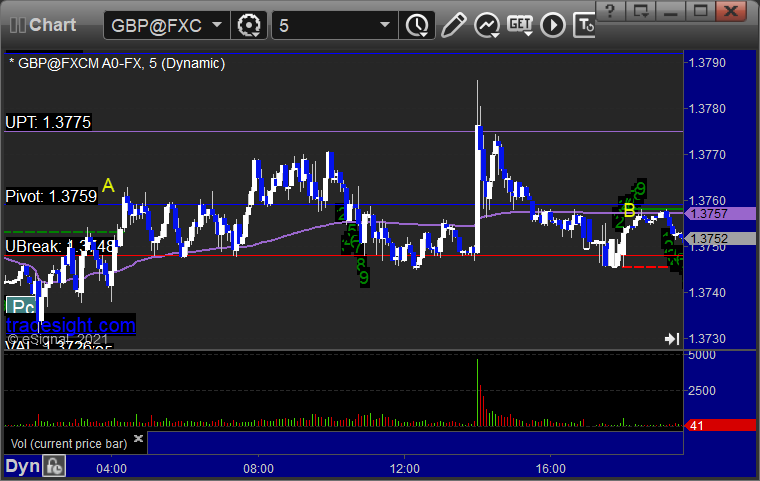Toggle the lock icon beside Dyn

tap(54, 466)
